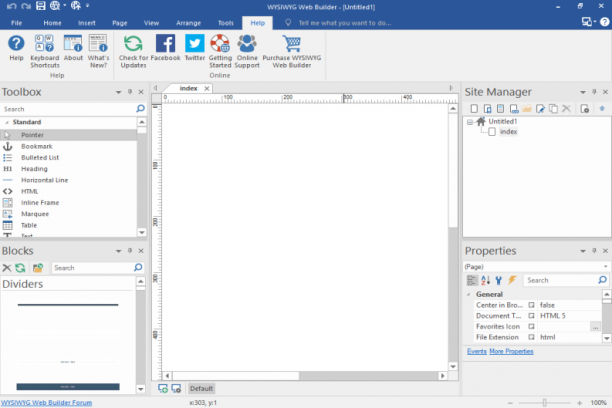Click the More Properties link
The image size is (612, 408).
pyautogui.click(x=511, y=351)
